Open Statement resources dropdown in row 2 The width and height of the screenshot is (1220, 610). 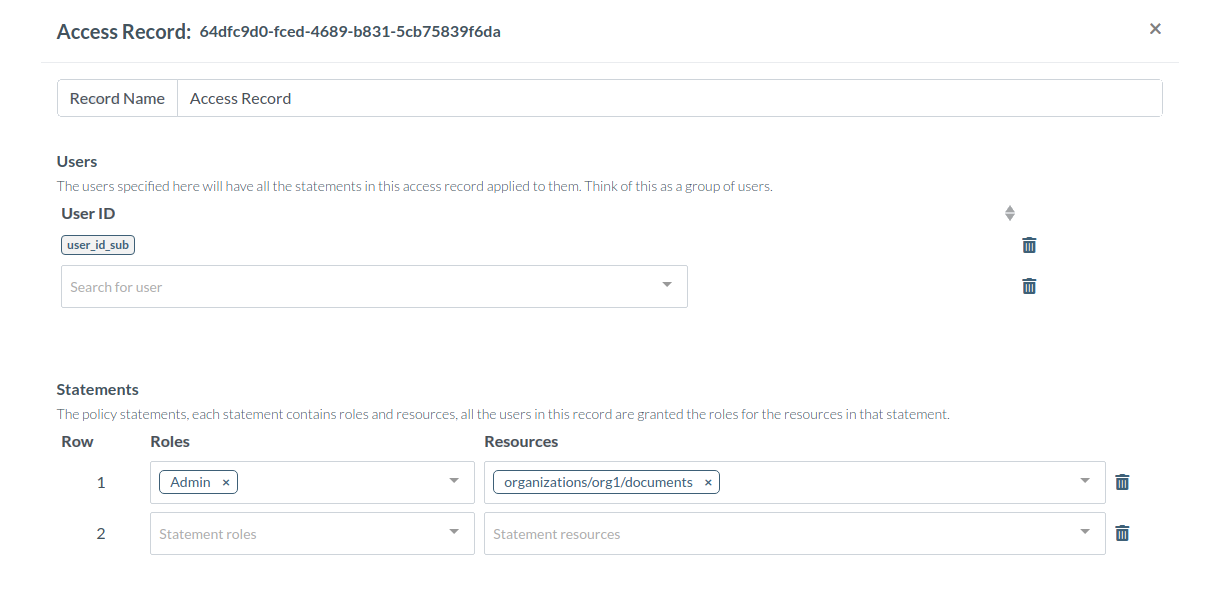pos(795,534)
